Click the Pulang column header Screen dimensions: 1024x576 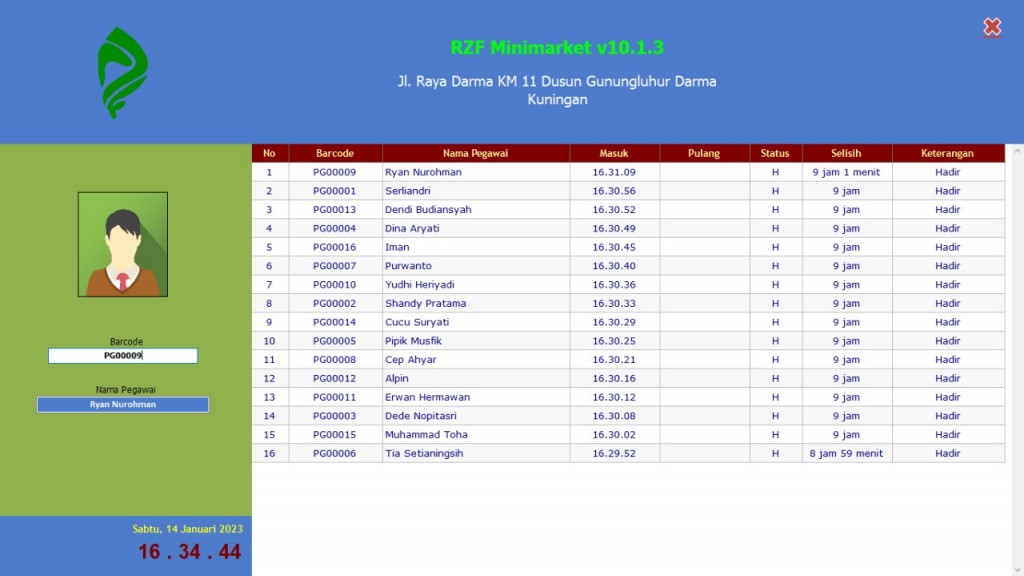coord(704,153)
